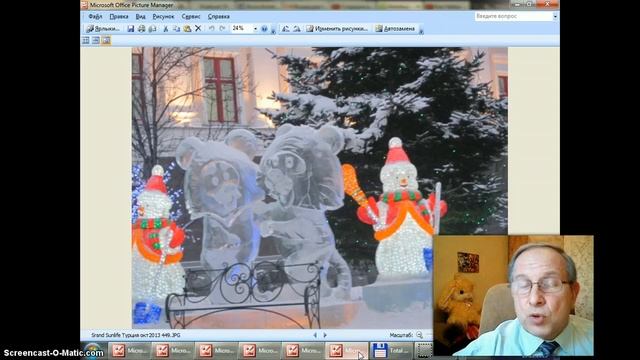
Task: Click the Cut scissors icon
Action: point(166,29)
